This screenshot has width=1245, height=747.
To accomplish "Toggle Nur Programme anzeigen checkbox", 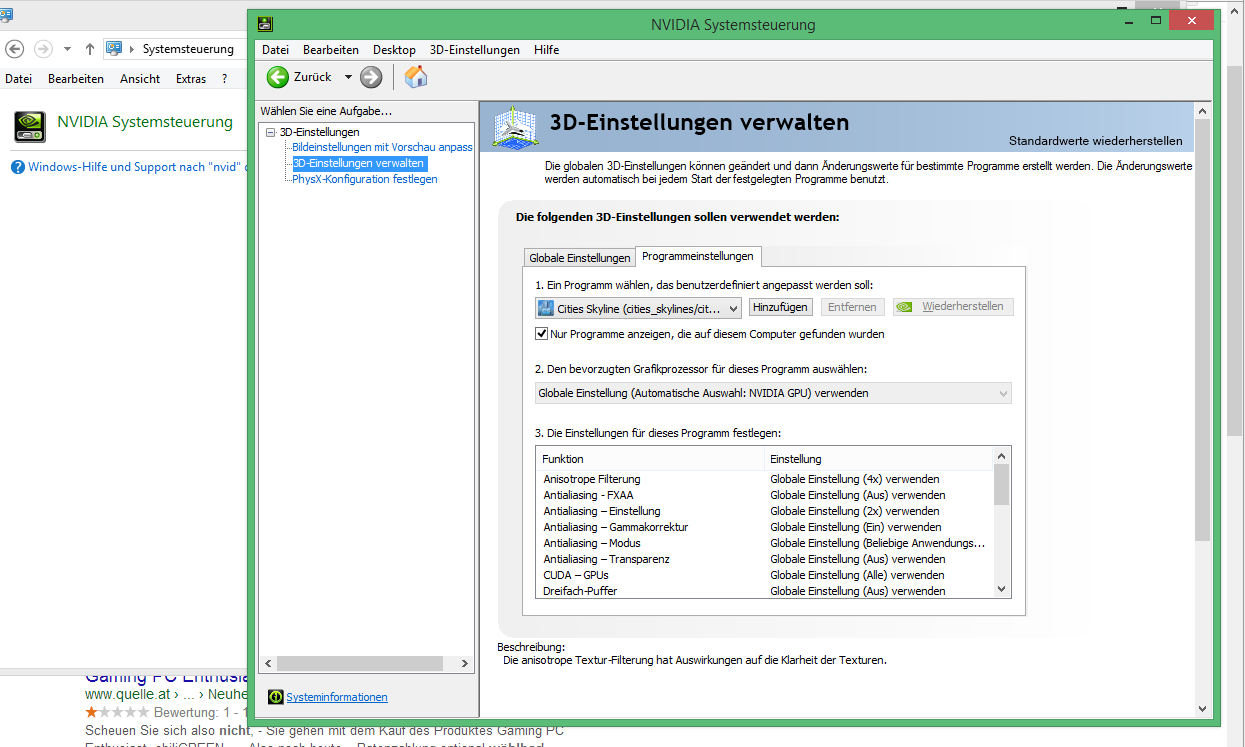I will 542,334.
